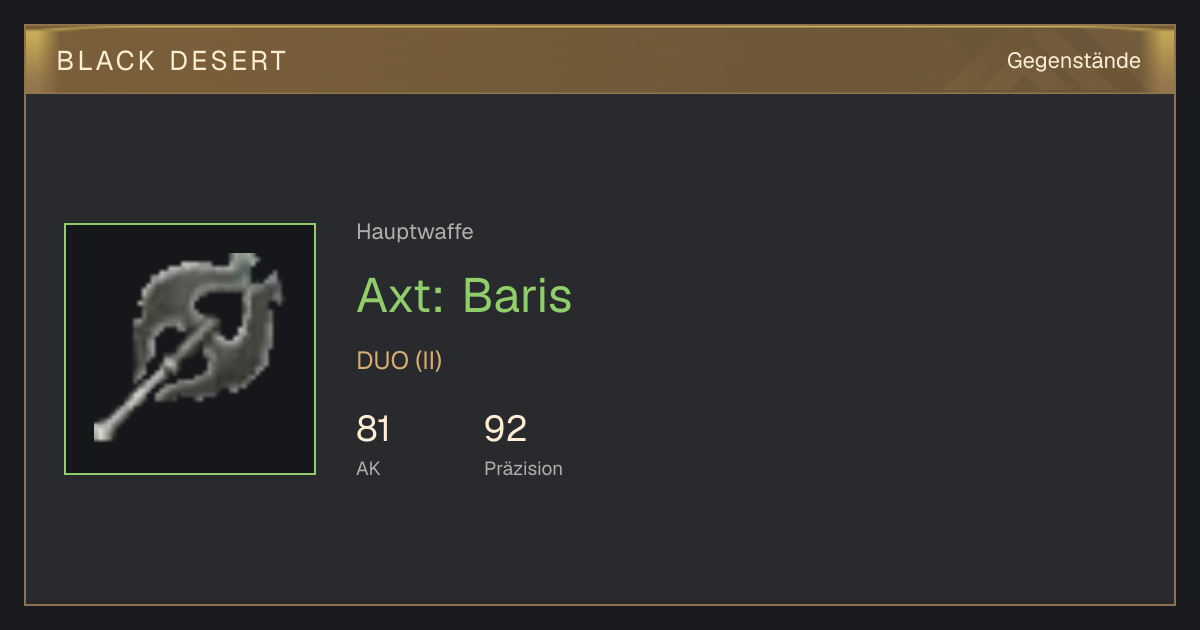Viewport: 1200px width, 630px height.
Task: Click the letter D in DESERT title
Action: [178, 61]
